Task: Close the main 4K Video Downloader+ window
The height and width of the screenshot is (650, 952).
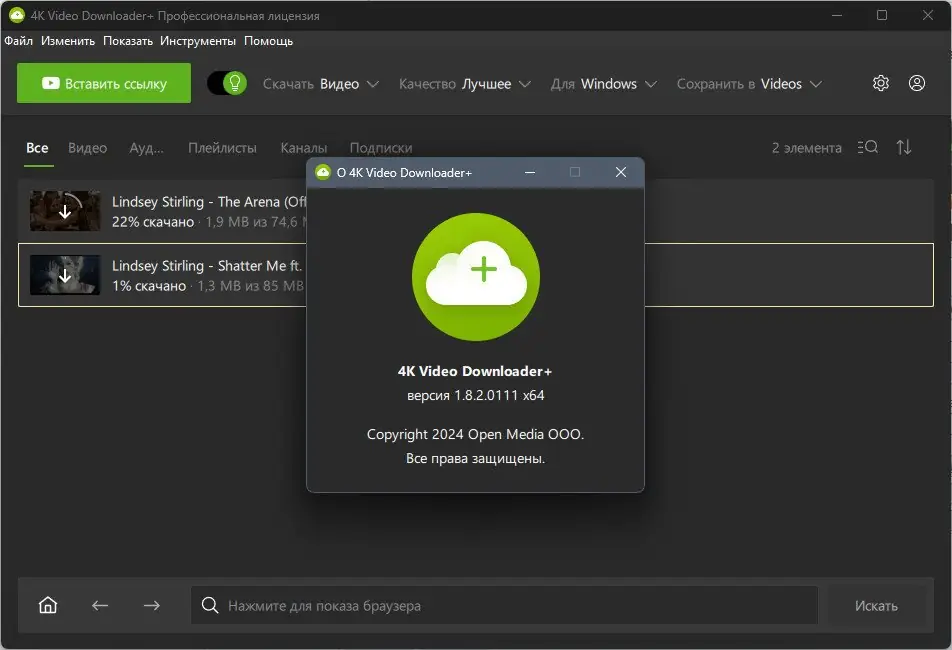Action: [928, 15]
